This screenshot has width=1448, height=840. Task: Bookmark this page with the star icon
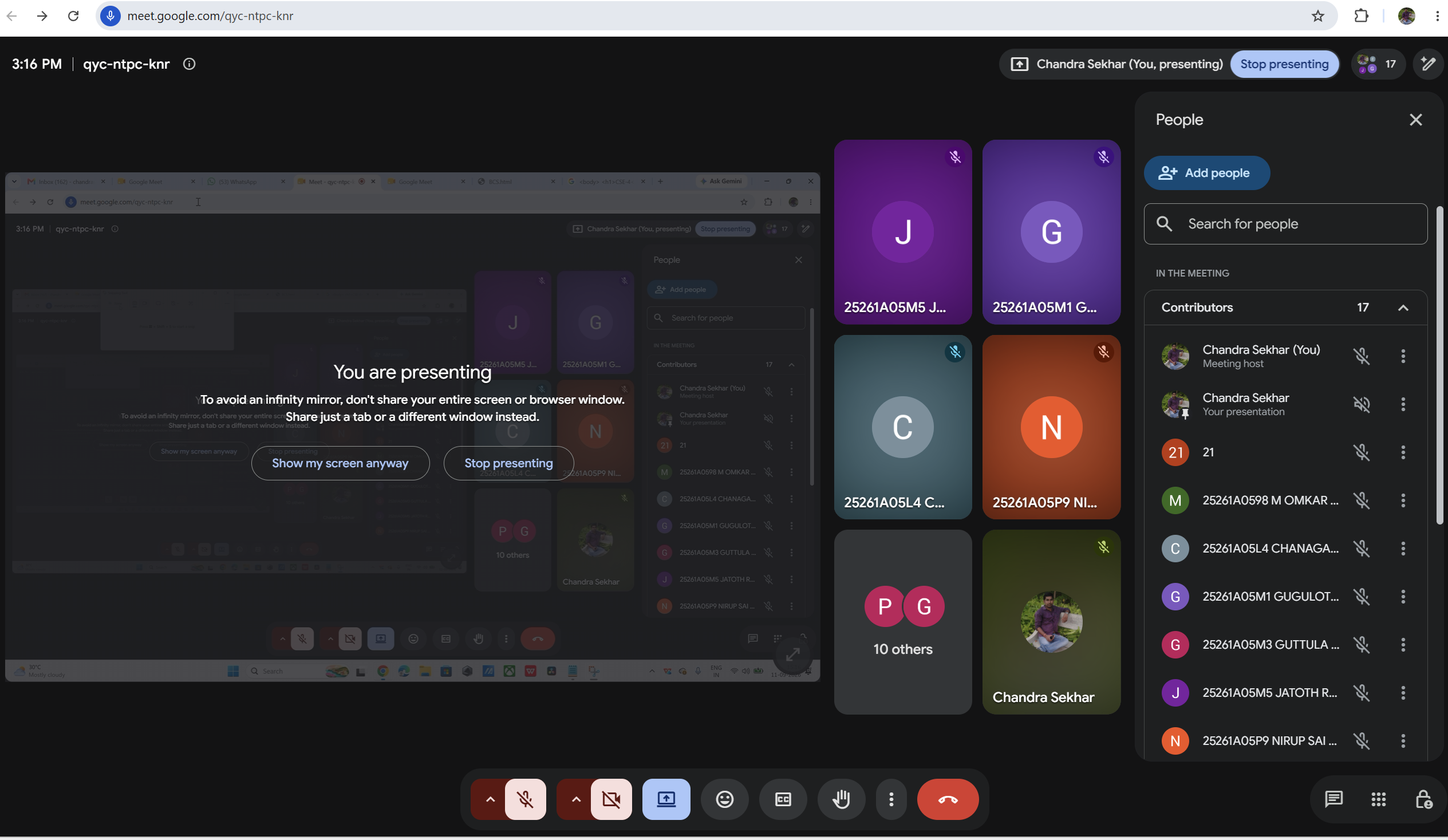pyautogui.click(x=1317, y=15)
